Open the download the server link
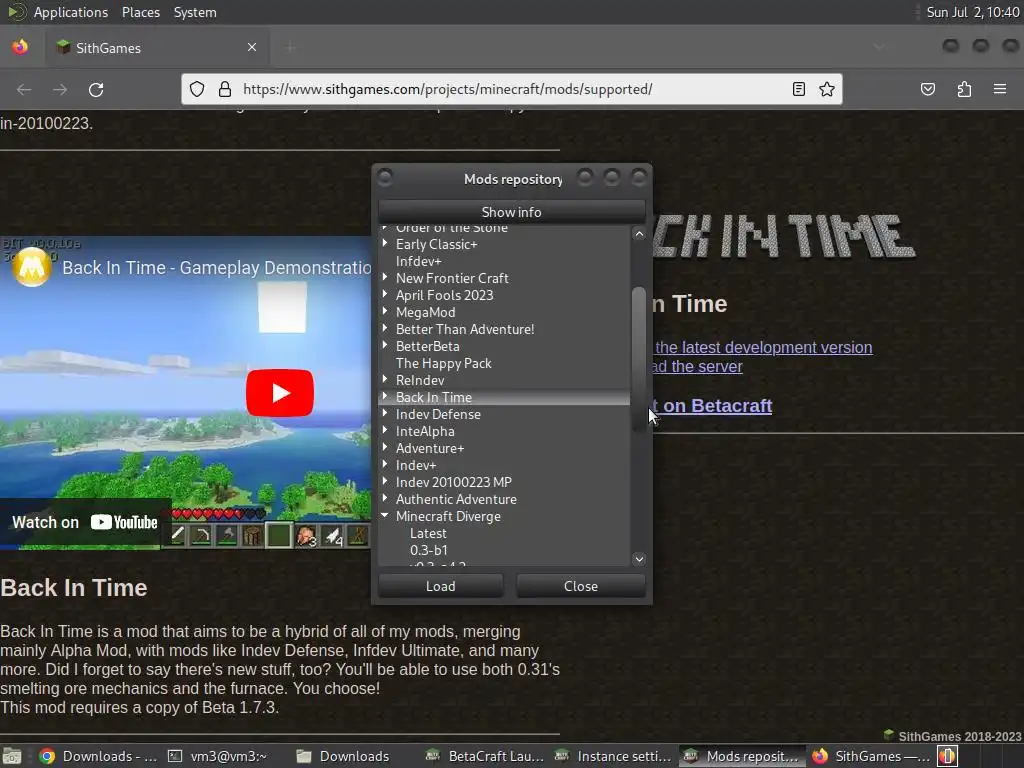This screenshot has width=1024, height=768. pos(698,366)
